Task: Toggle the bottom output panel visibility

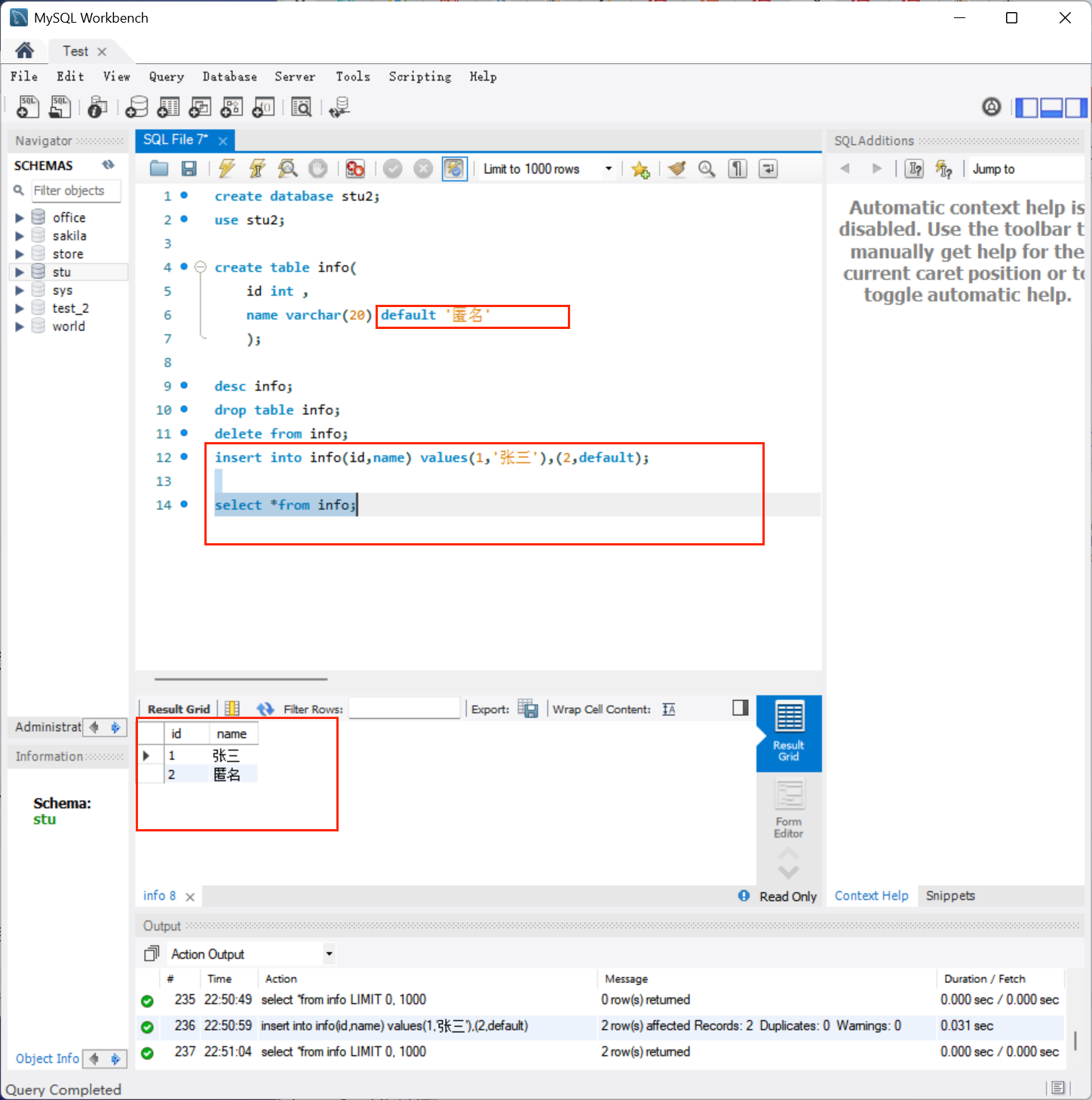Action: 1051,108
